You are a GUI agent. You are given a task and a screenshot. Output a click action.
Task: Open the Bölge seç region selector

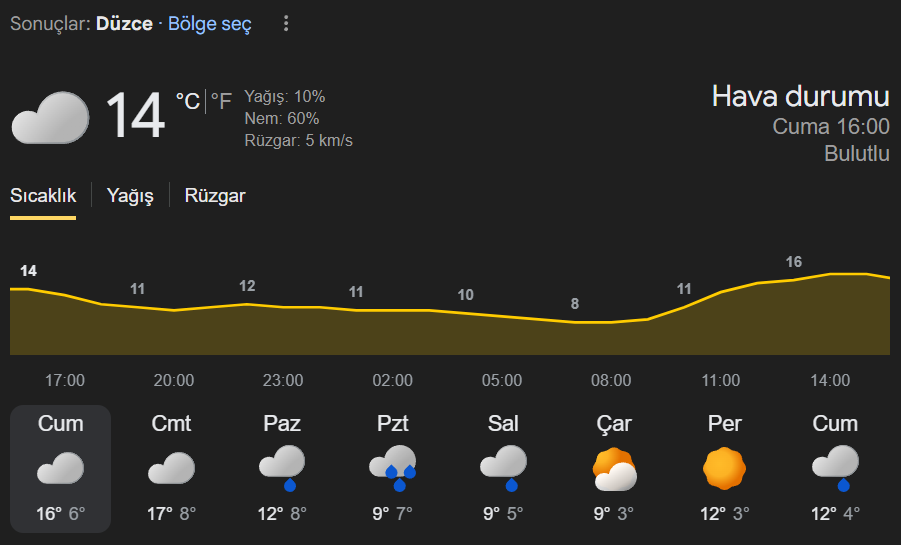click(210, 23)
